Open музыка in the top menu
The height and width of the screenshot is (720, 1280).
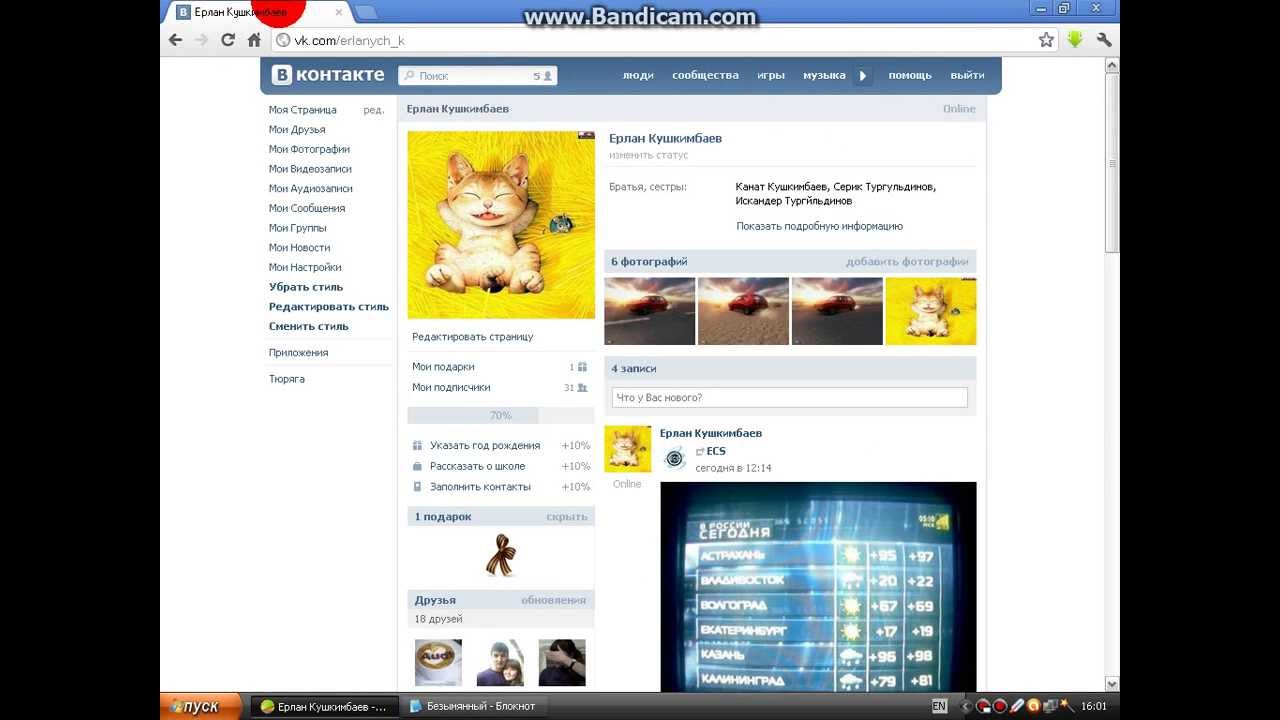click(824, 75)
